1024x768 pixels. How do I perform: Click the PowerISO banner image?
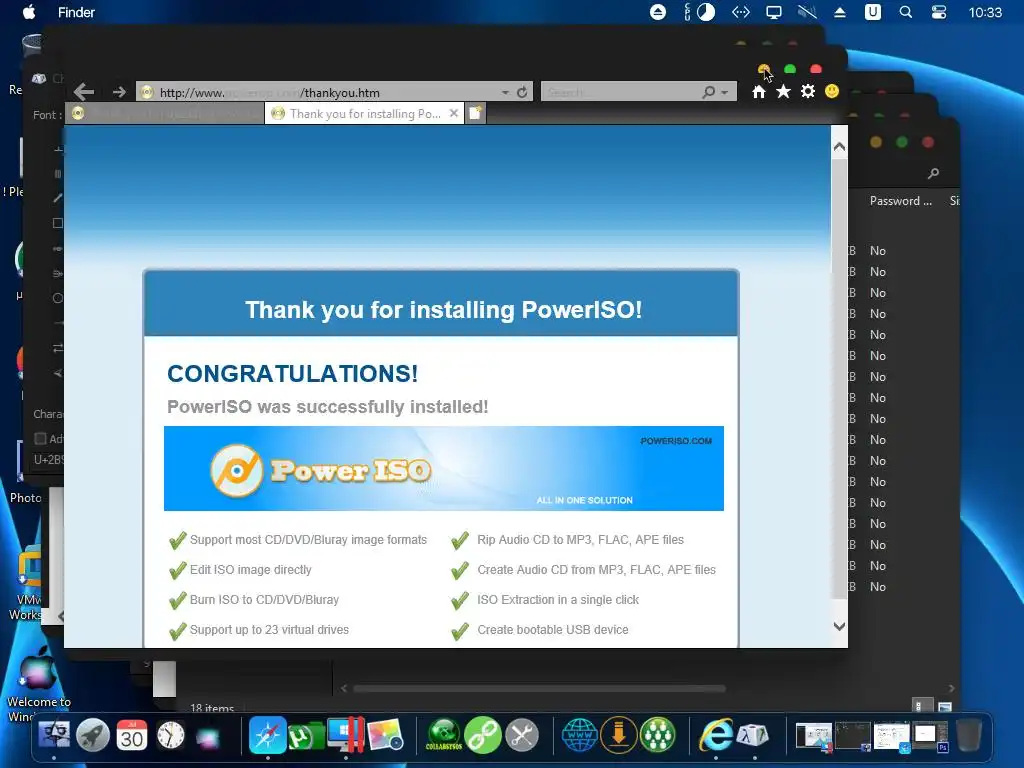(443, 468)
